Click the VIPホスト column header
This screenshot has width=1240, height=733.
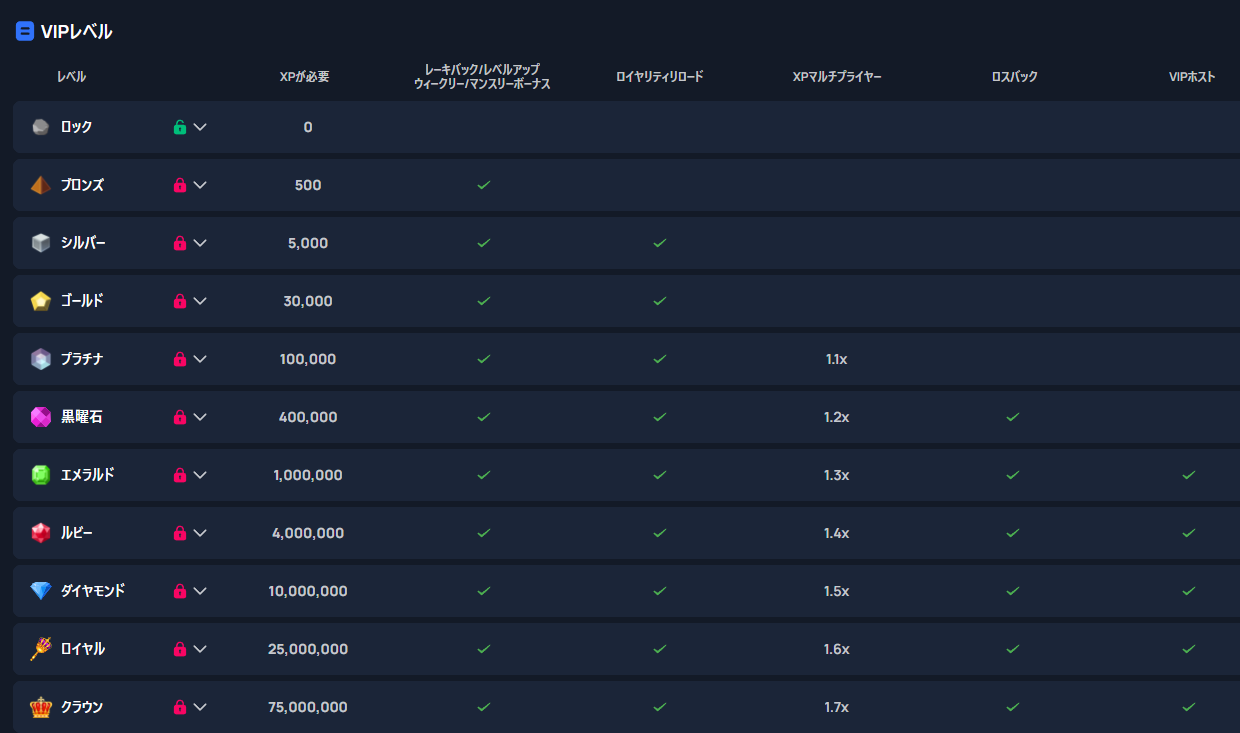[x=1192, y=77]
